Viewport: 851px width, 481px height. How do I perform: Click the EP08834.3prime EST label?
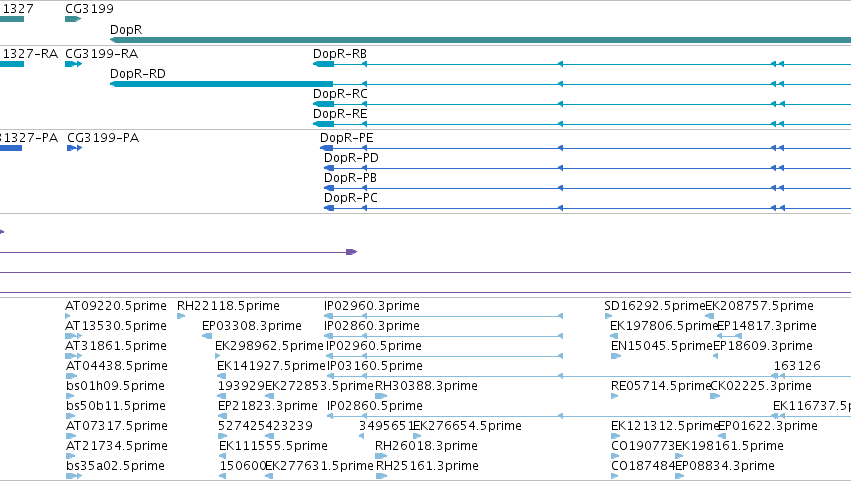coord(725,466)
